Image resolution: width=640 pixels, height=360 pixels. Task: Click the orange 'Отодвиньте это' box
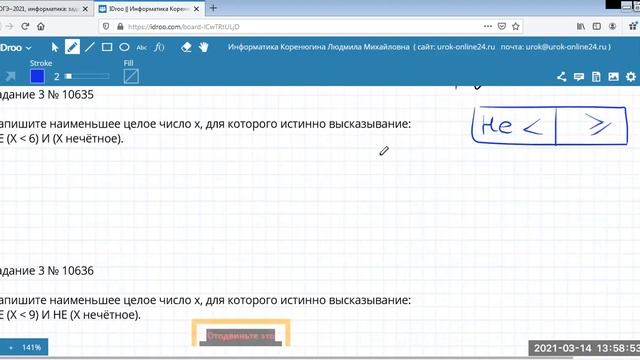coord(241,334)
